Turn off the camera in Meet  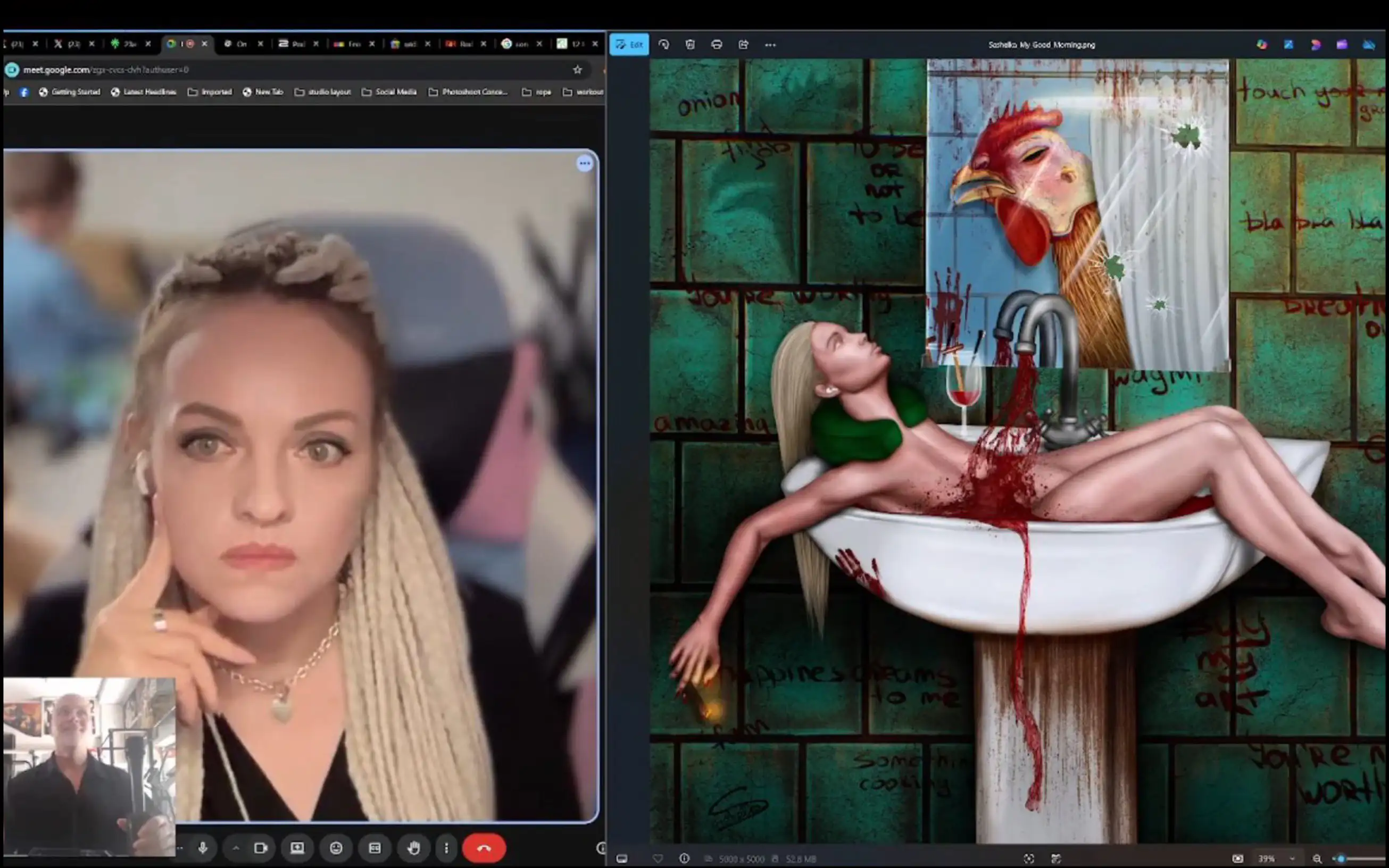click(261, 848)
